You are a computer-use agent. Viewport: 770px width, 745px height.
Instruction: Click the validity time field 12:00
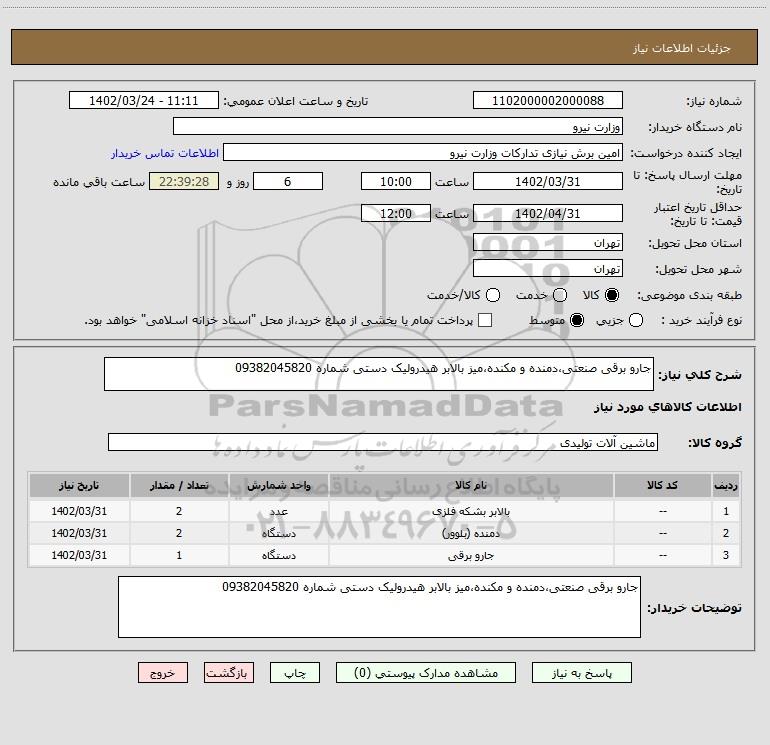click(396, 213)
